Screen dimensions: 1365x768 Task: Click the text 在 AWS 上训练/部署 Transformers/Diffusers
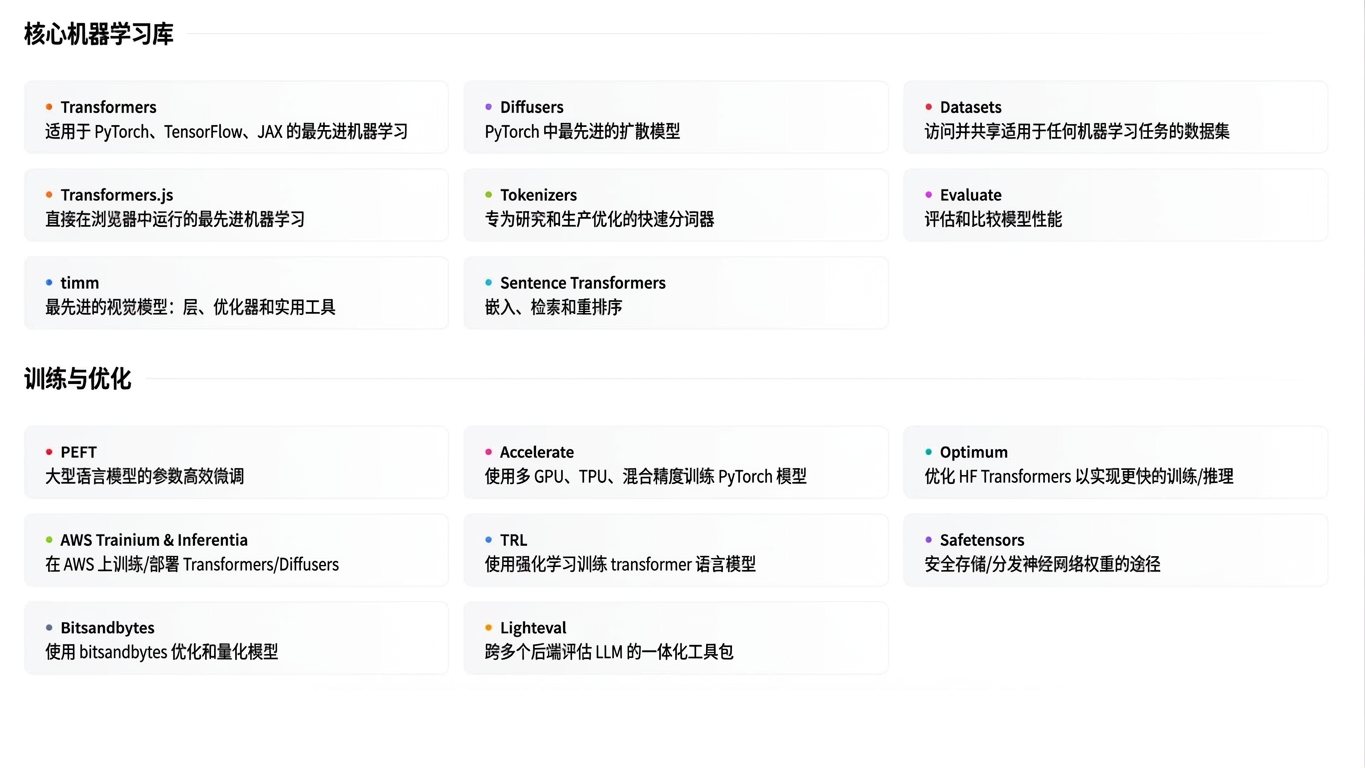[x=192, y=564]
